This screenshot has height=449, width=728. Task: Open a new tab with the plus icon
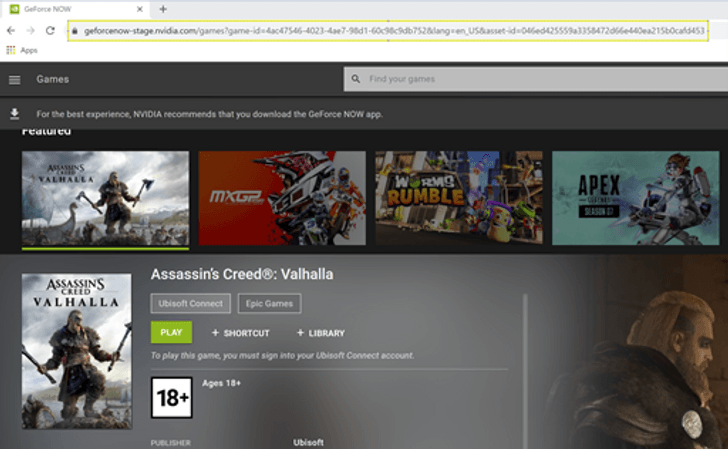[163, 9]
